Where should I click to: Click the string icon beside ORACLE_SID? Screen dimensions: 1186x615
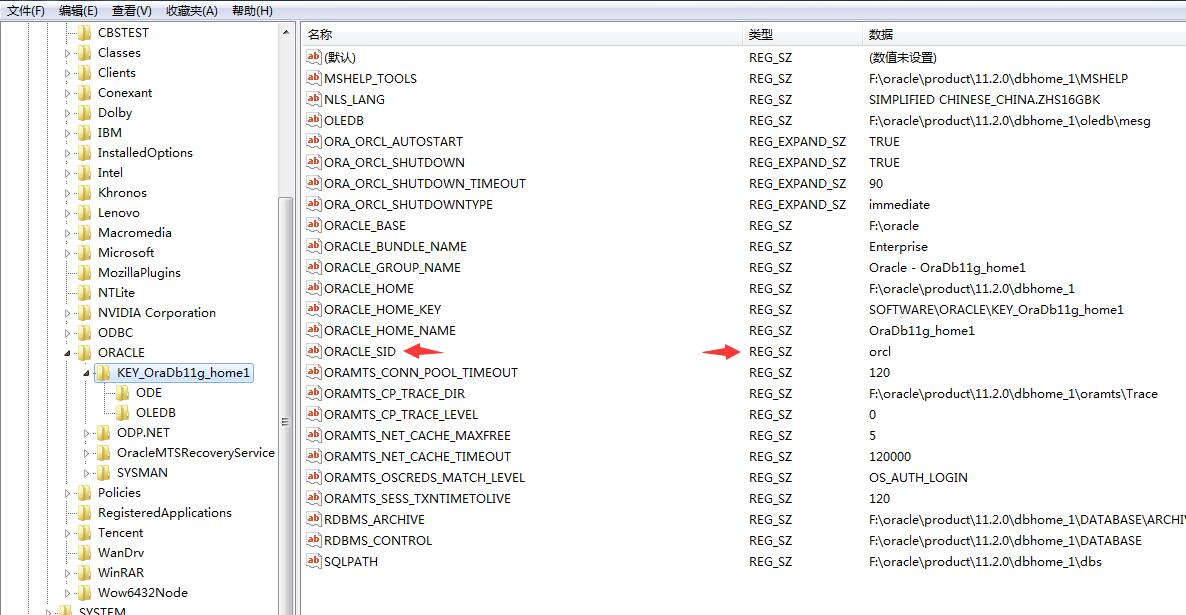tap(314, 351)
